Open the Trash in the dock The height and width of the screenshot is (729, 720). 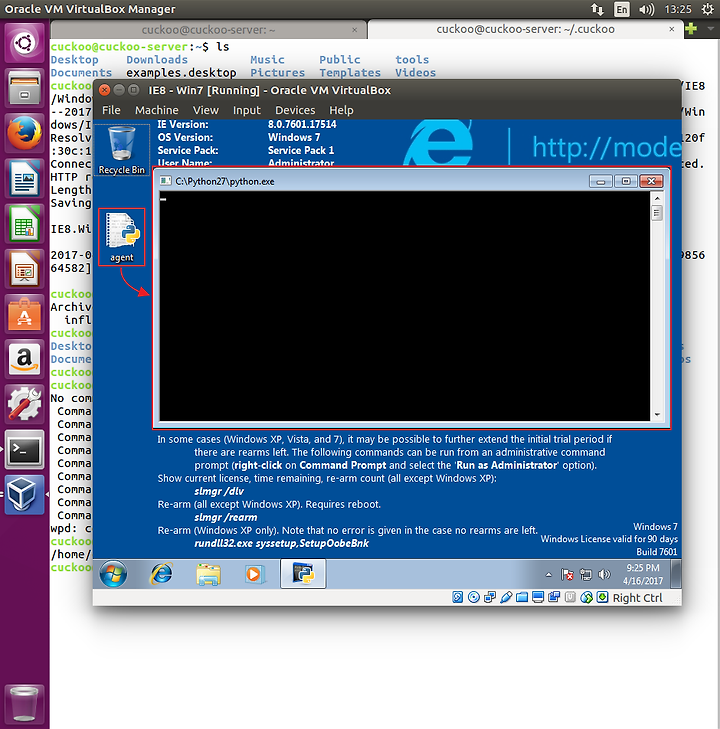(24, 703)
